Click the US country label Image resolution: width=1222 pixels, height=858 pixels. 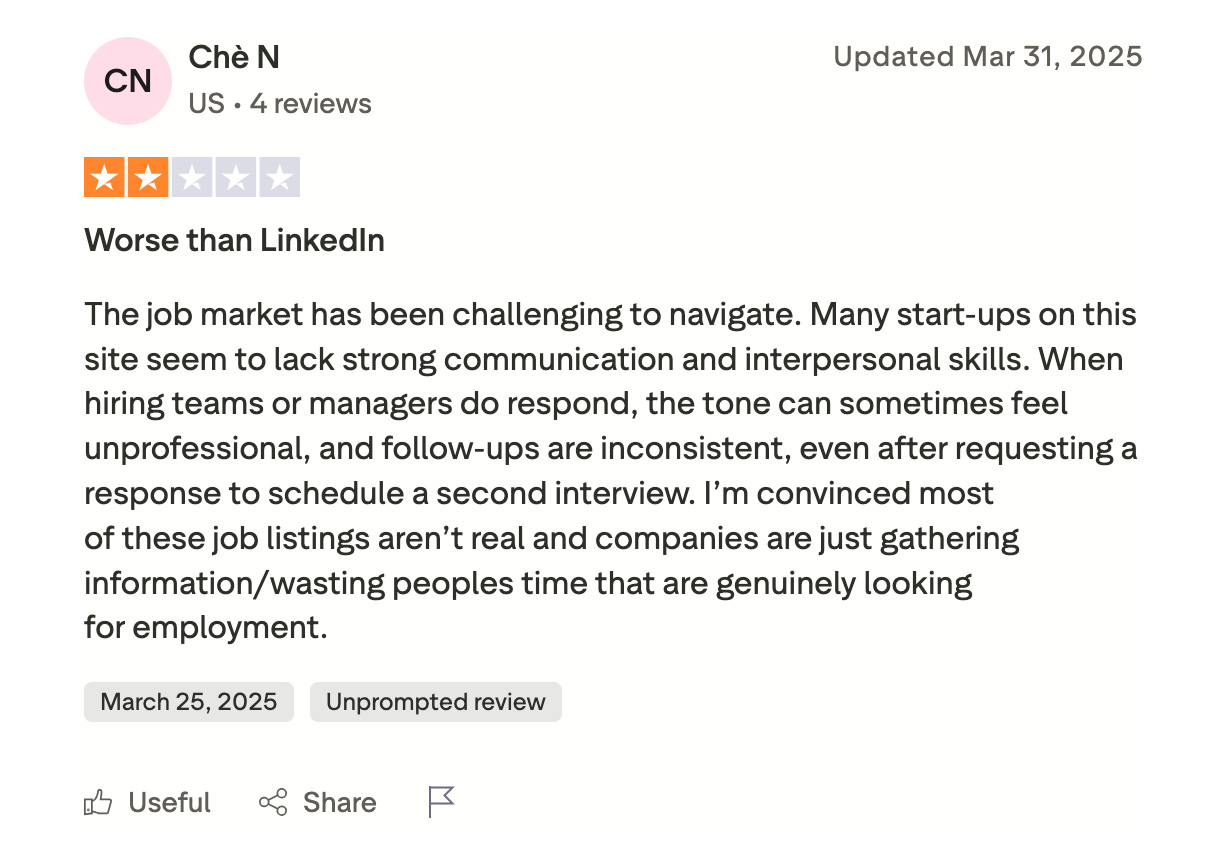tap(206, 104)
